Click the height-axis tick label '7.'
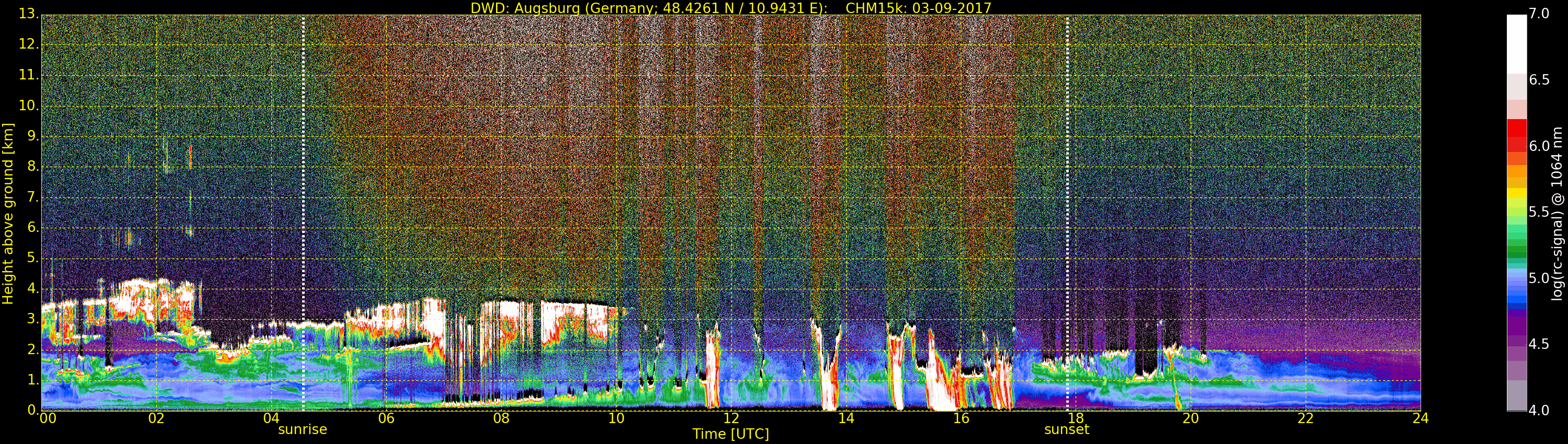1568x444 pixels. click(33, 197)
